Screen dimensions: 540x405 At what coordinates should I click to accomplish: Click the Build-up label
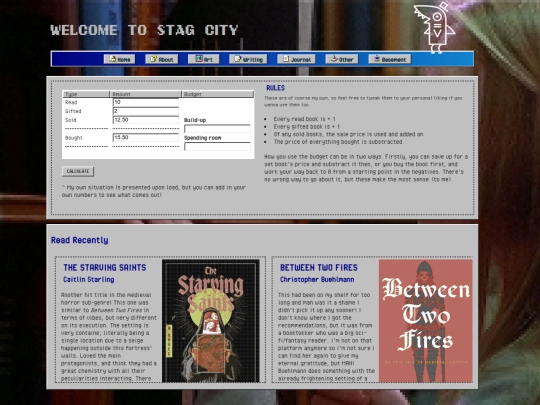pos(195,120)
